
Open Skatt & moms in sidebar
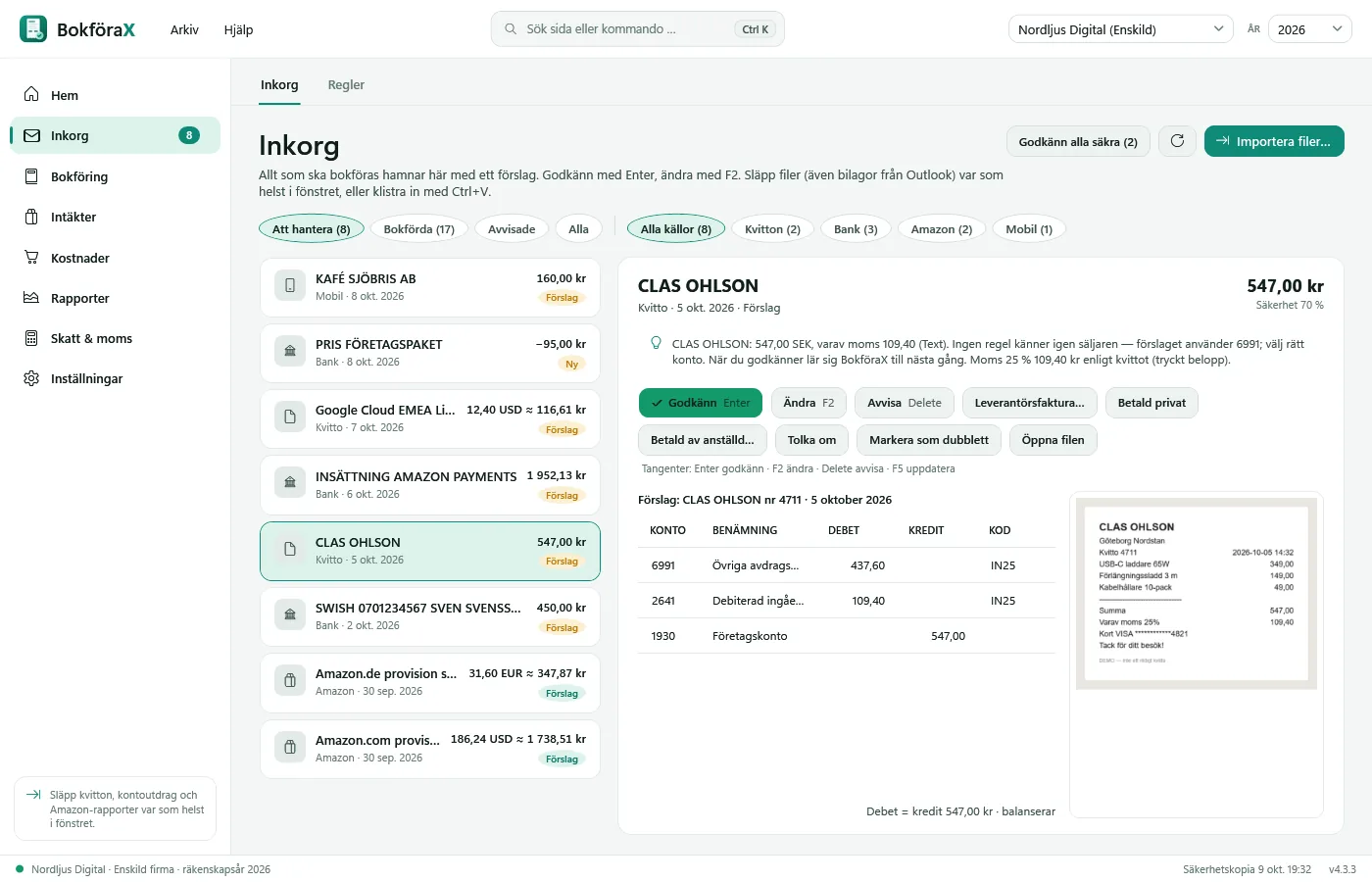click(x=115, y=338)
